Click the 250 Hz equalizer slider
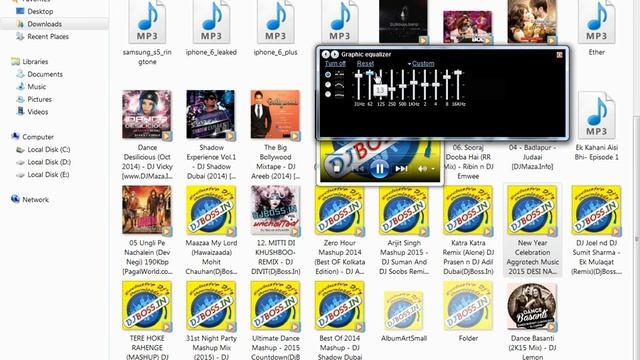Viewport: 640px width, 360px height. (392, 84)
